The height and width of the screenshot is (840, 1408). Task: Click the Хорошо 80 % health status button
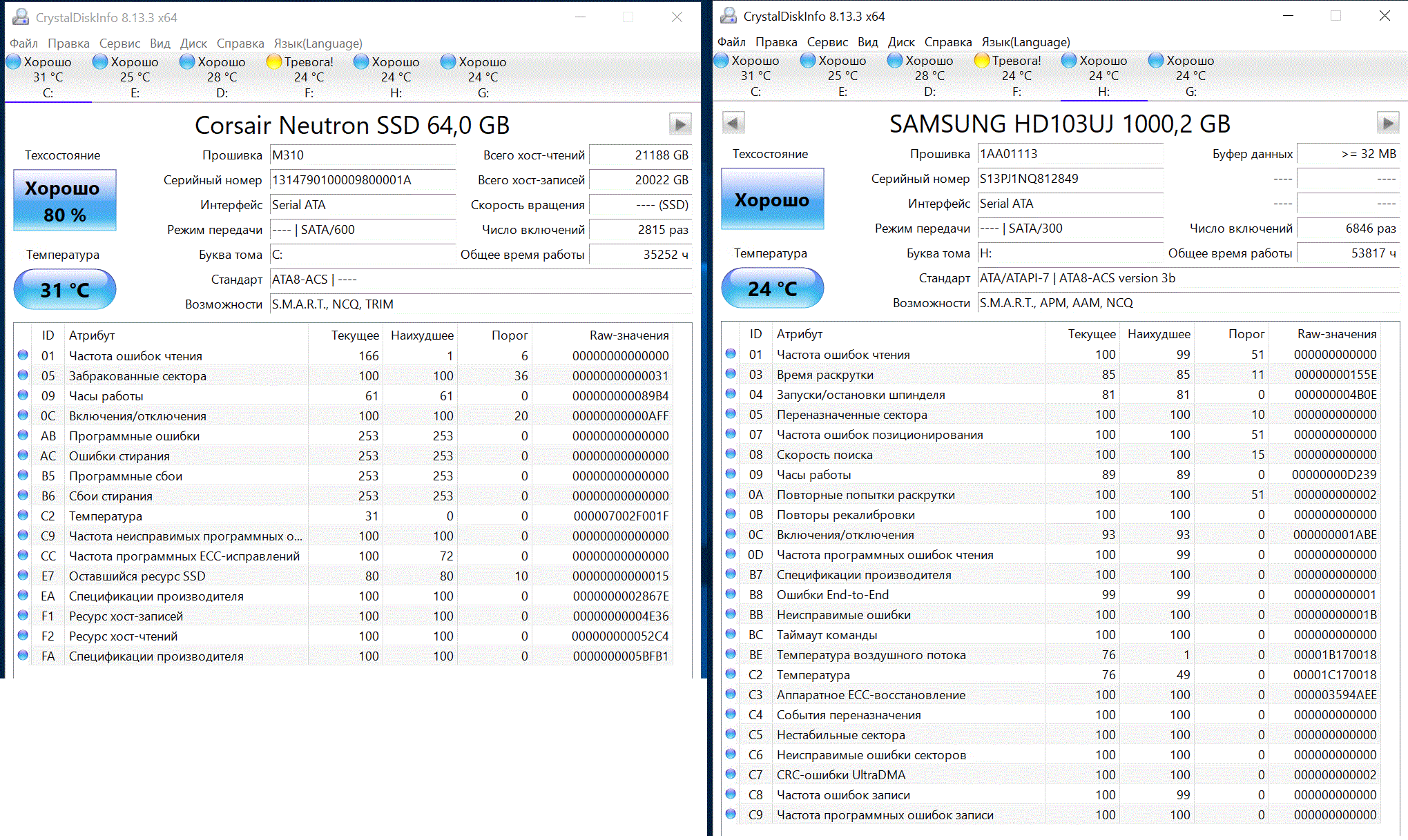click(x=65, y=200)
